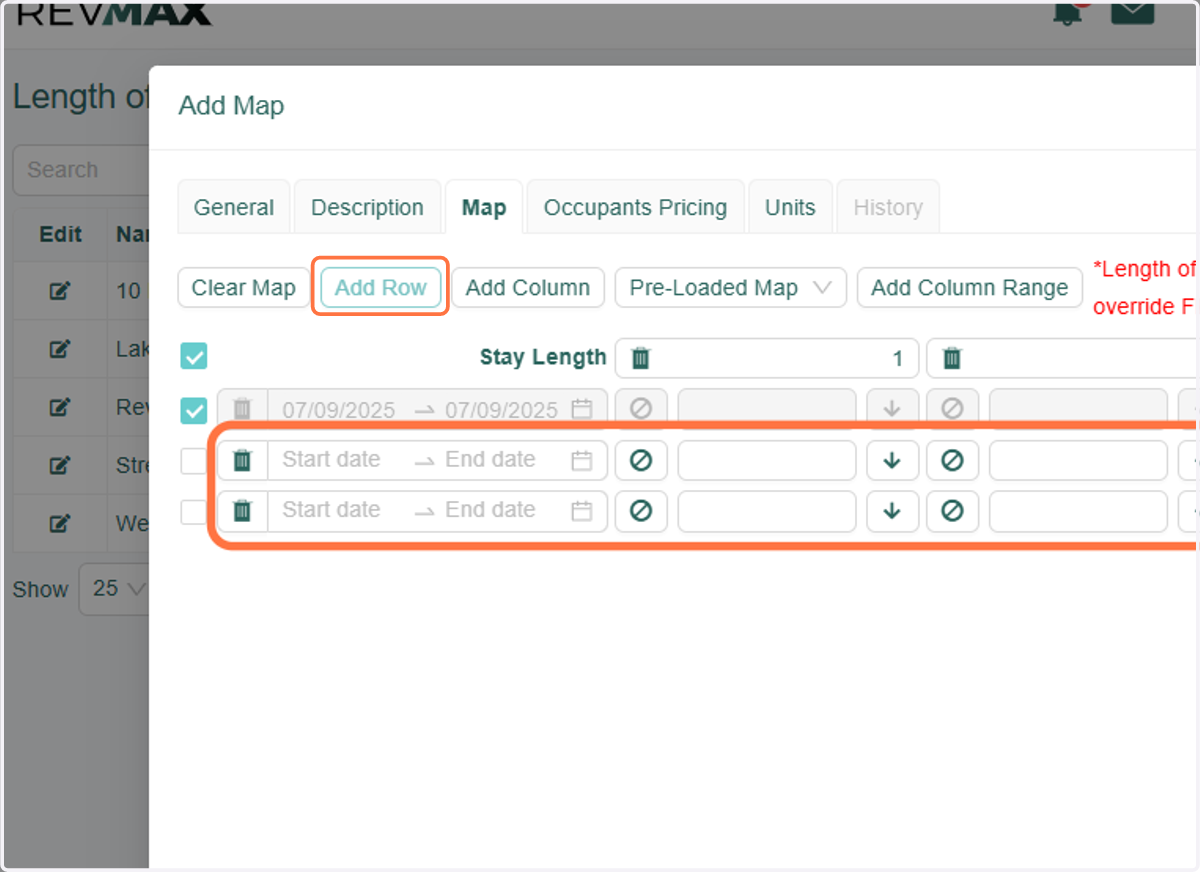This screenshot has width=1200, height=872.
Task: Click the edit icon for the 'We' row
Action: pos(60,523)
